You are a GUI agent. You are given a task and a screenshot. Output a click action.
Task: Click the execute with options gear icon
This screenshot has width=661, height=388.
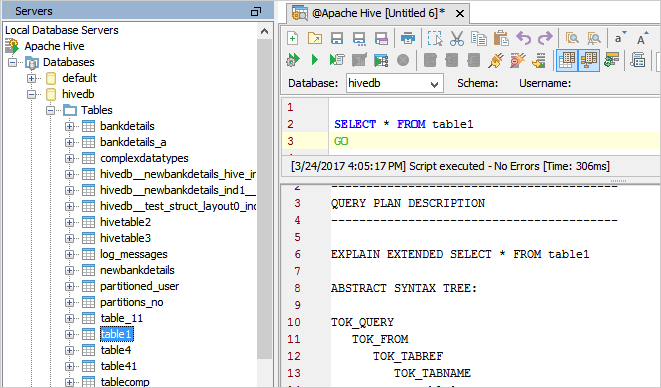[x=293, y=60]
